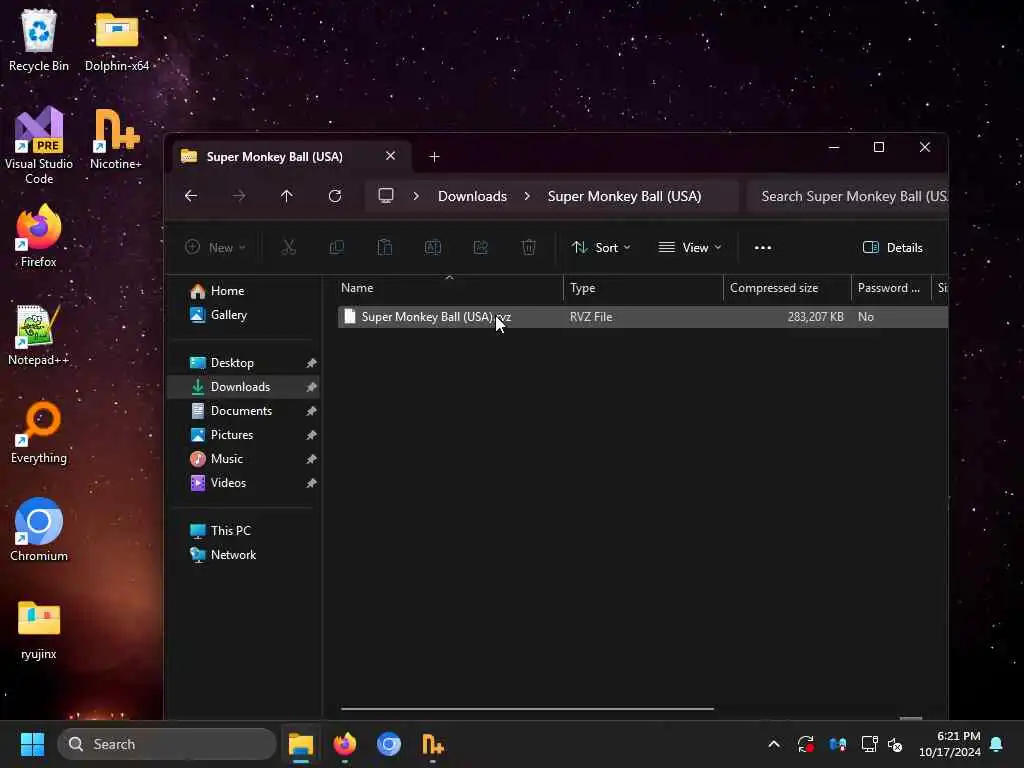Go back in File Explorer
Viewport: 1024px width, 768px height.
[191, 196]
